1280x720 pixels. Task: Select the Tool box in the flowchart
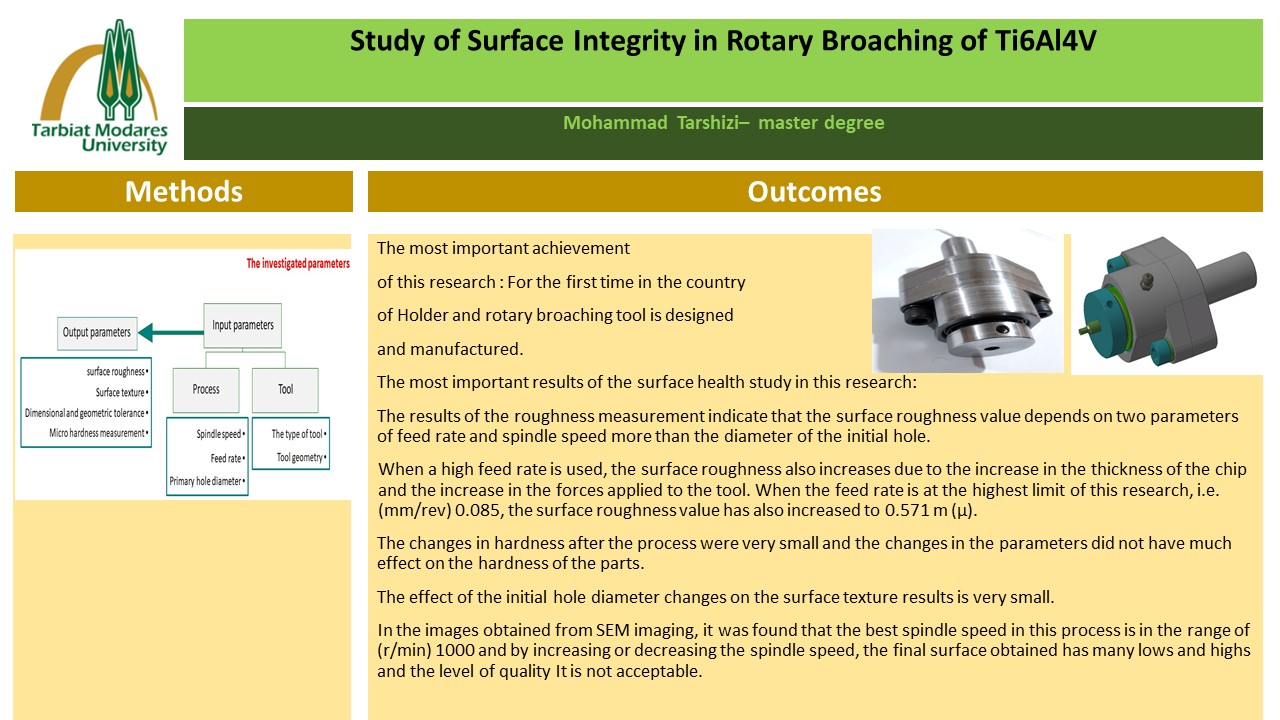(285, 389)
